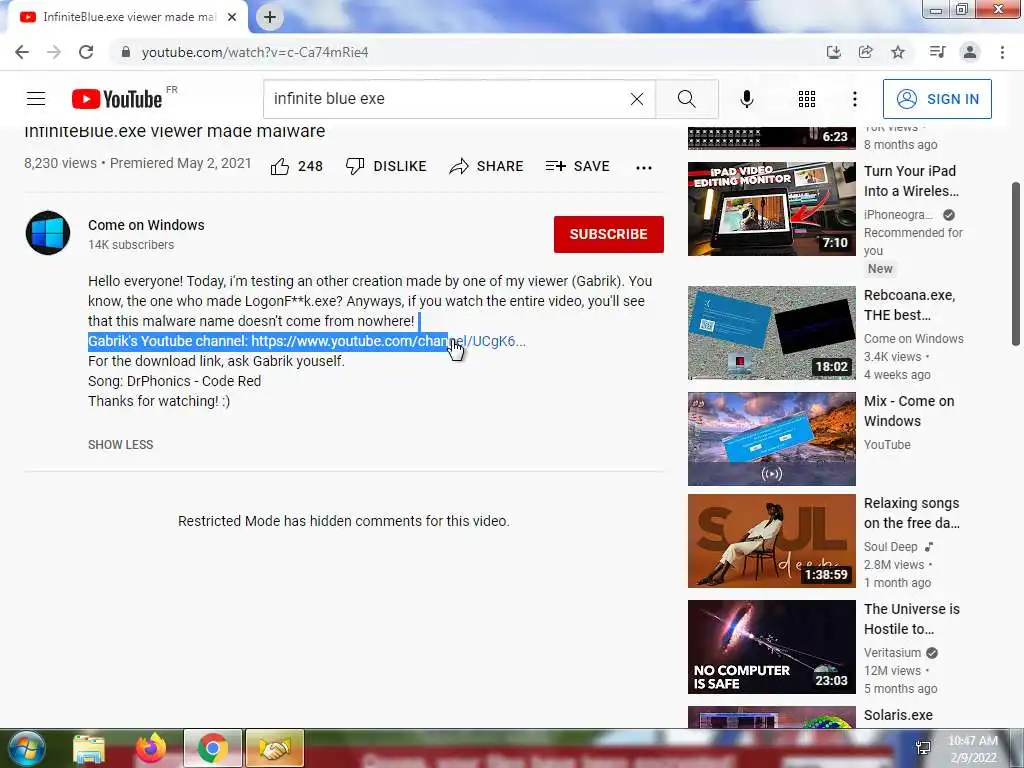Open the Chrome profile avatar
Screen dimensions: 1024x768
pyautogui.click(x=970, y=52)
